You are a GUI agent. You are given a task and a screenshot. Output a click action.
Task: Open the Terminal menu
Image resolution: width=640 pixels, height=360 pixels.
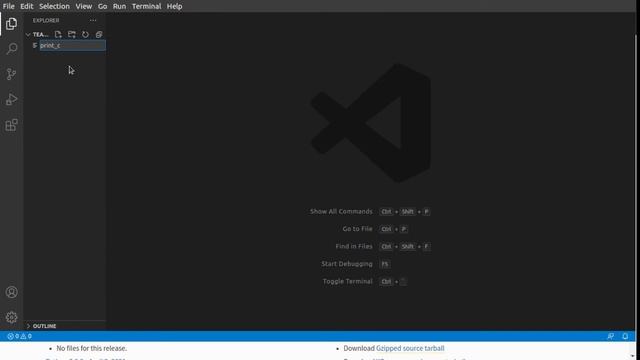click(147, 6)
